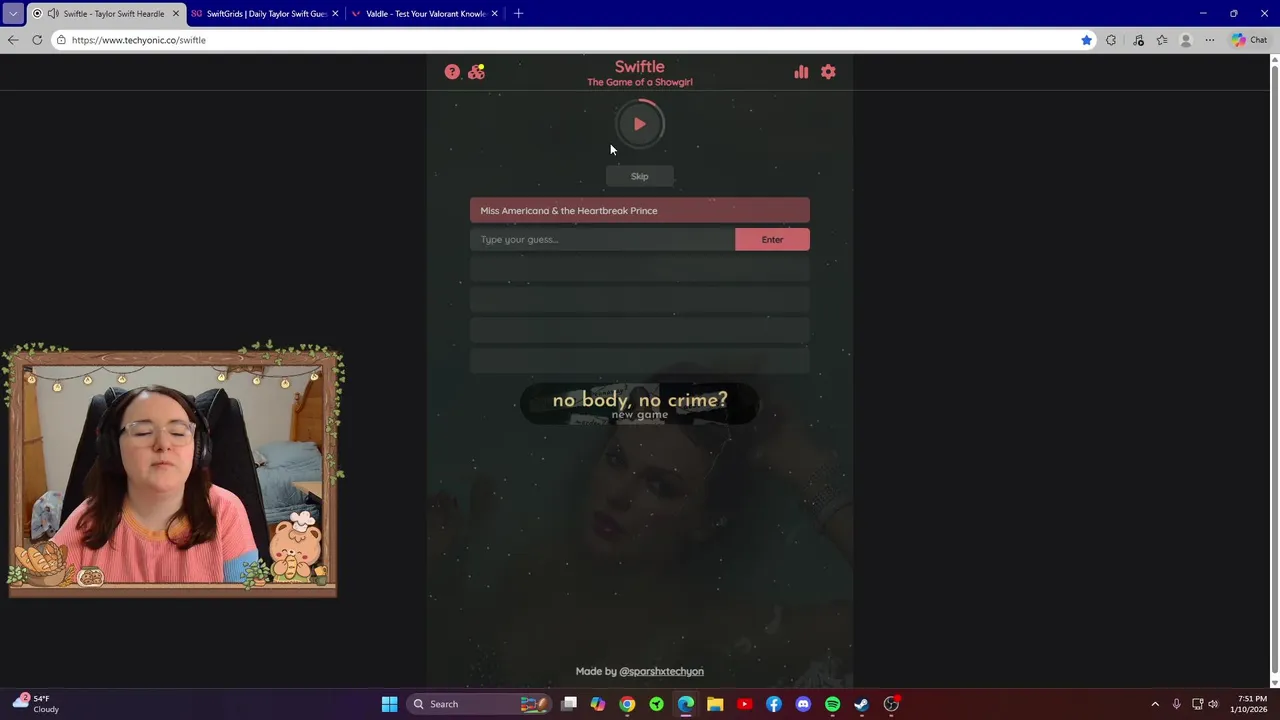The height and width of the screenshot is (720, 1280).
Task: Open Edge Settings and more menu
Action: 1210,40
